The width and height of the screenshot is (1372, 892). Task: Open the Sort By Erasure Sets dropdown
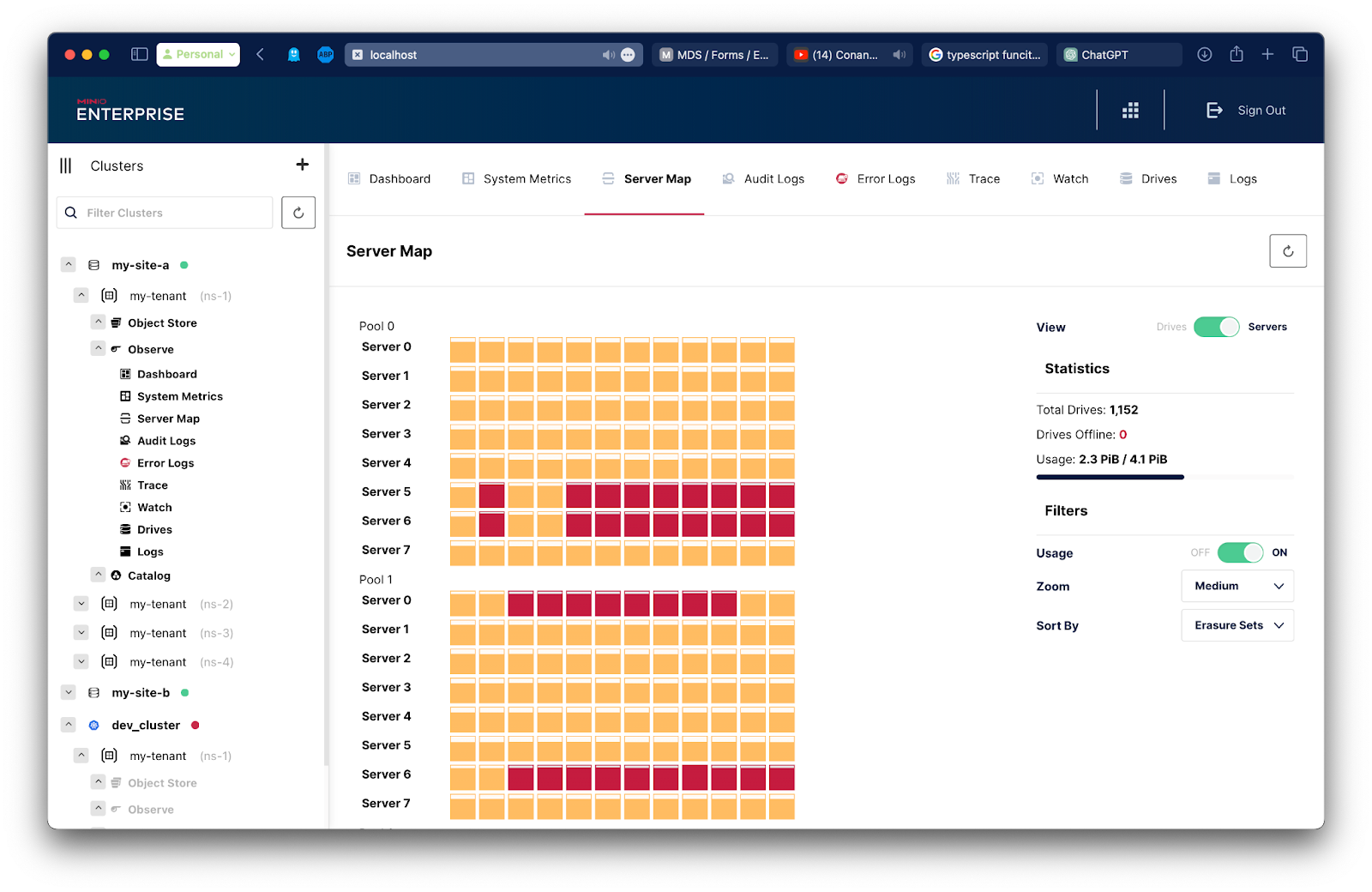[x=1237, y=625]
